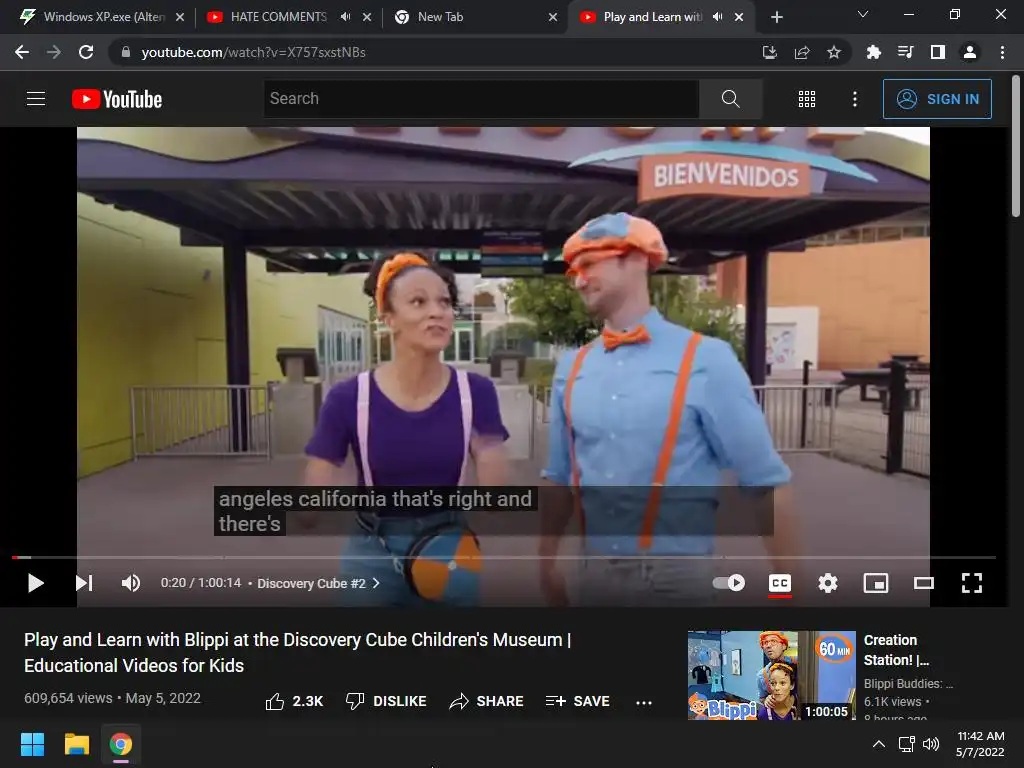Focus the YouTube Search field
Viewport: 1024px width, 768px height.
(x=481, y=99)
